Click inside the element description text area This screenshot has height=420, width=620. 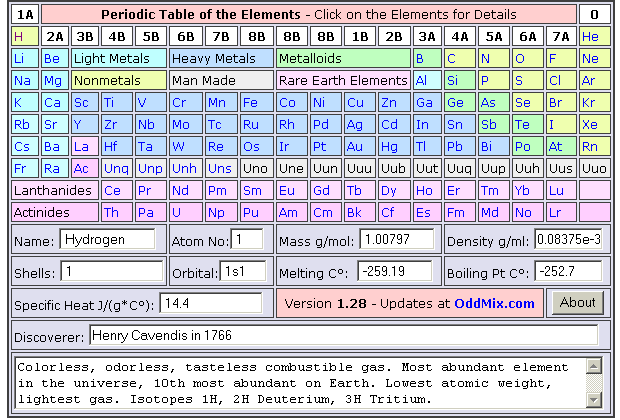pos(301,382)
